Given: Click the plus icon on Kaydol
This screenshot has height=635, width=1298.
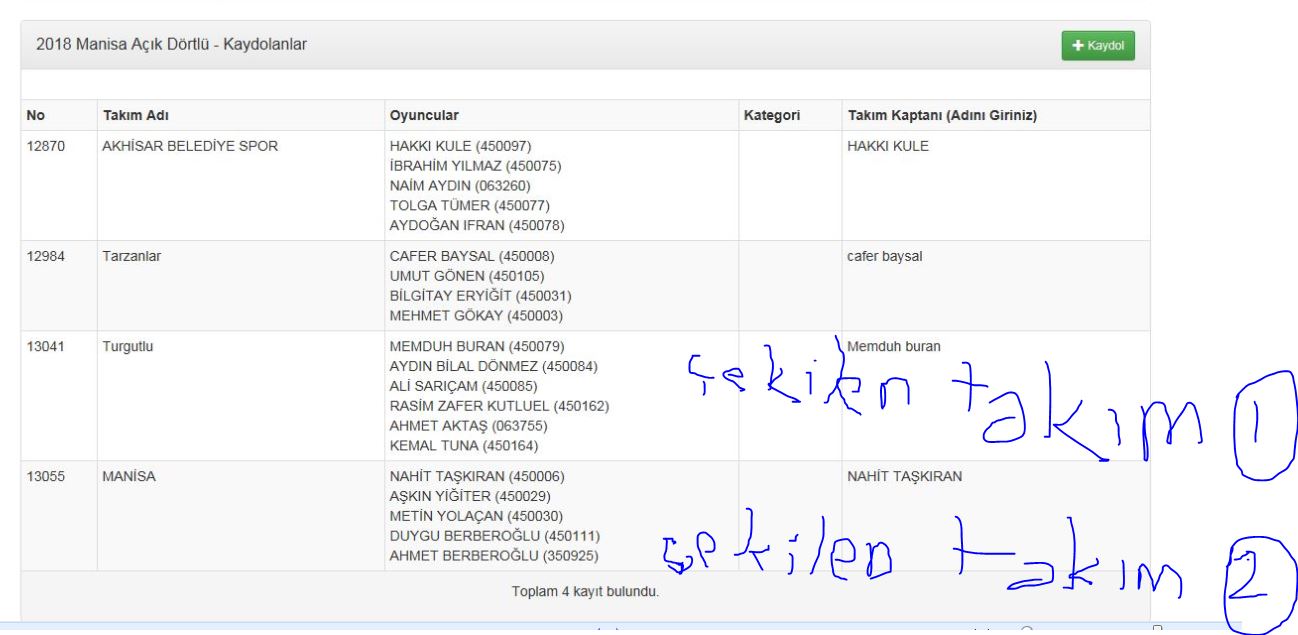Looking at the screenshot, I should [x=1077, y=46].
